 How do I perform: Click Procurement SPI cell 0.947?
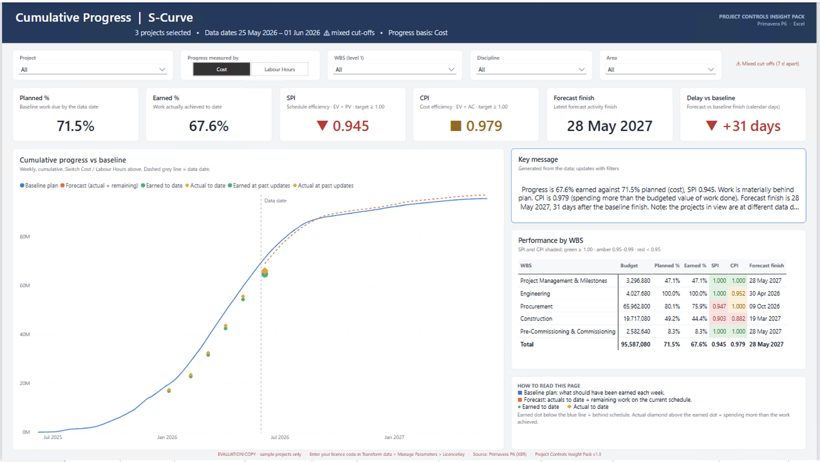pyautogui.click(x=719, y=306)
